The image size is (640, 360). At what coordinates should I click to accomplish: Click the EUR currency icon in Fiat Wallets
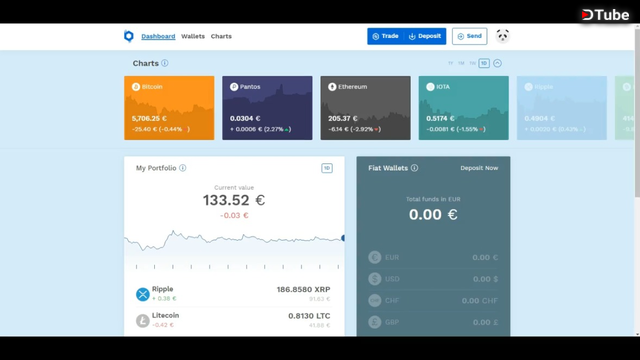coord(375,258)
